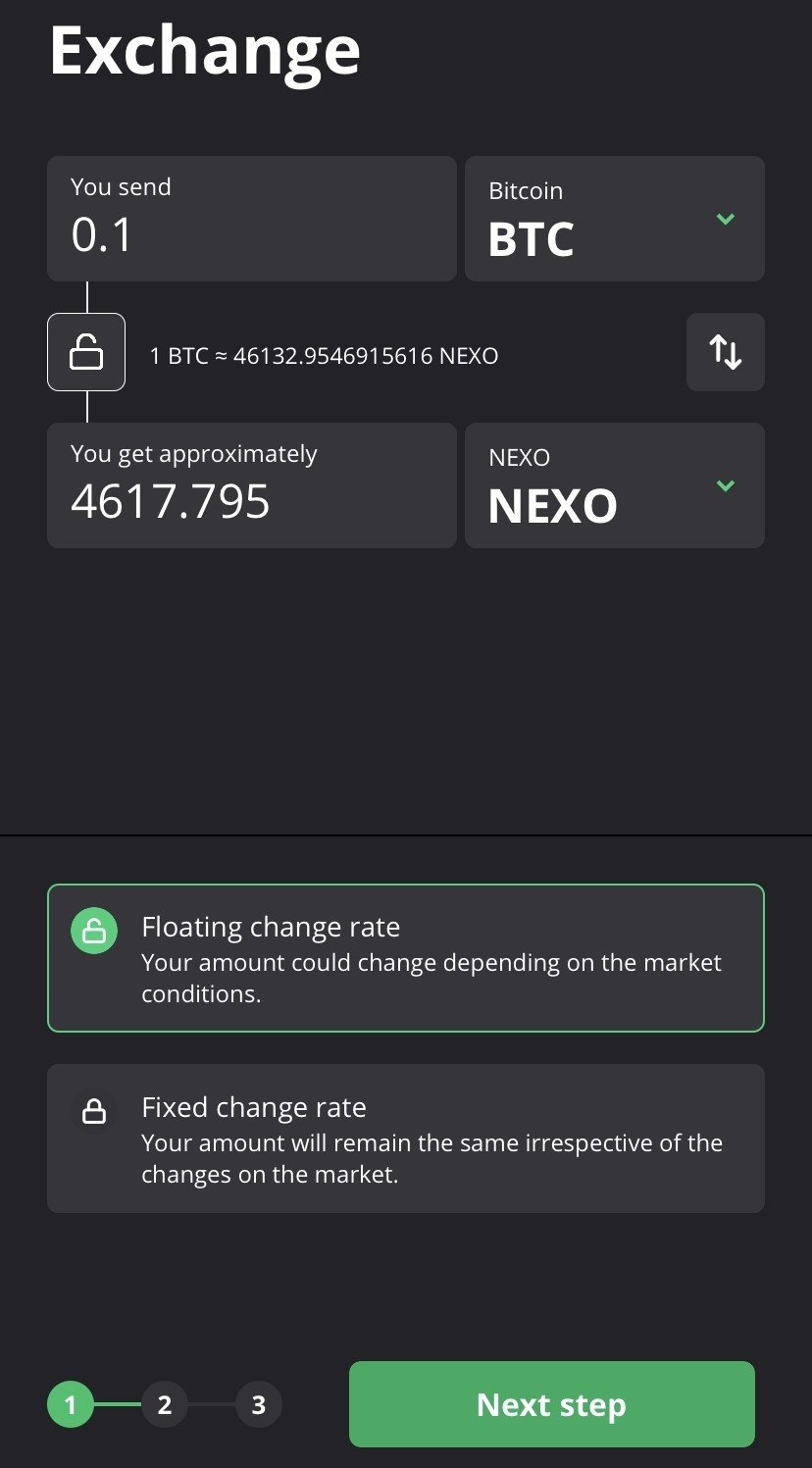Viewport: 812px width, 1468px height.
Task: Click the Exchange page heading
Action: click(x=205, y=50)
